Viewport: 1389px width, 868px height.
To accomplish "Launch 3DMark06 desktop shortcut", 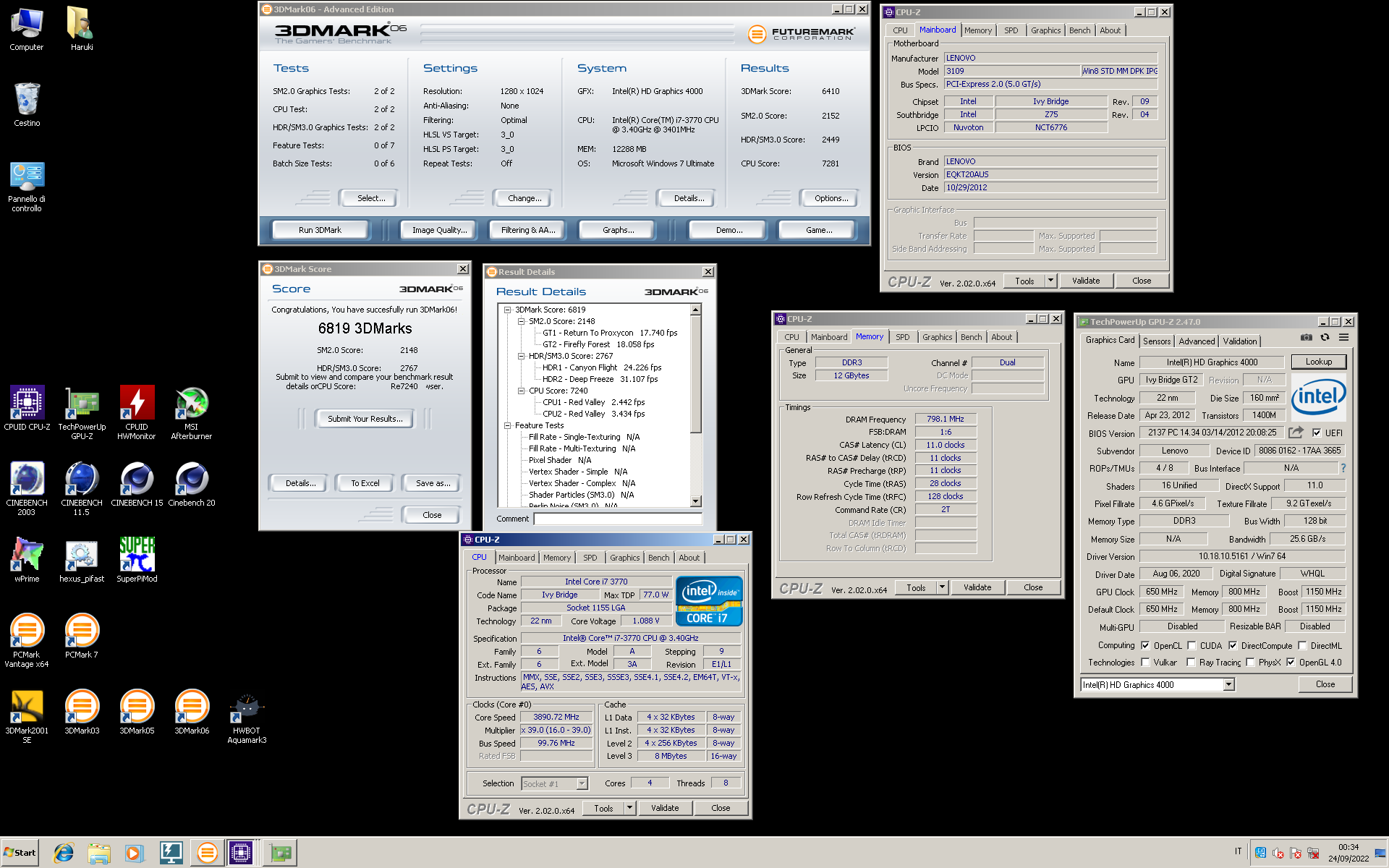I will pos(192,712).
